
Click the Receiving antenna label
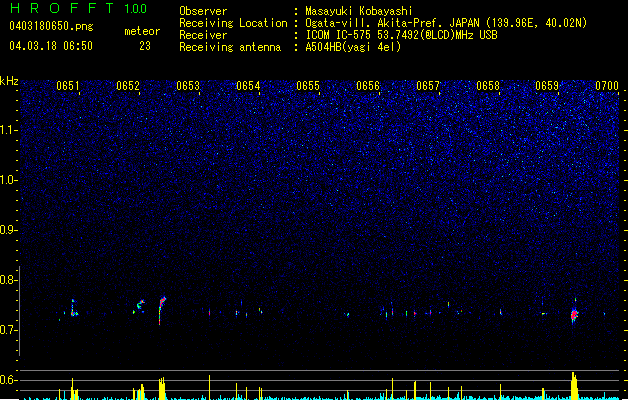coord(230,47)
